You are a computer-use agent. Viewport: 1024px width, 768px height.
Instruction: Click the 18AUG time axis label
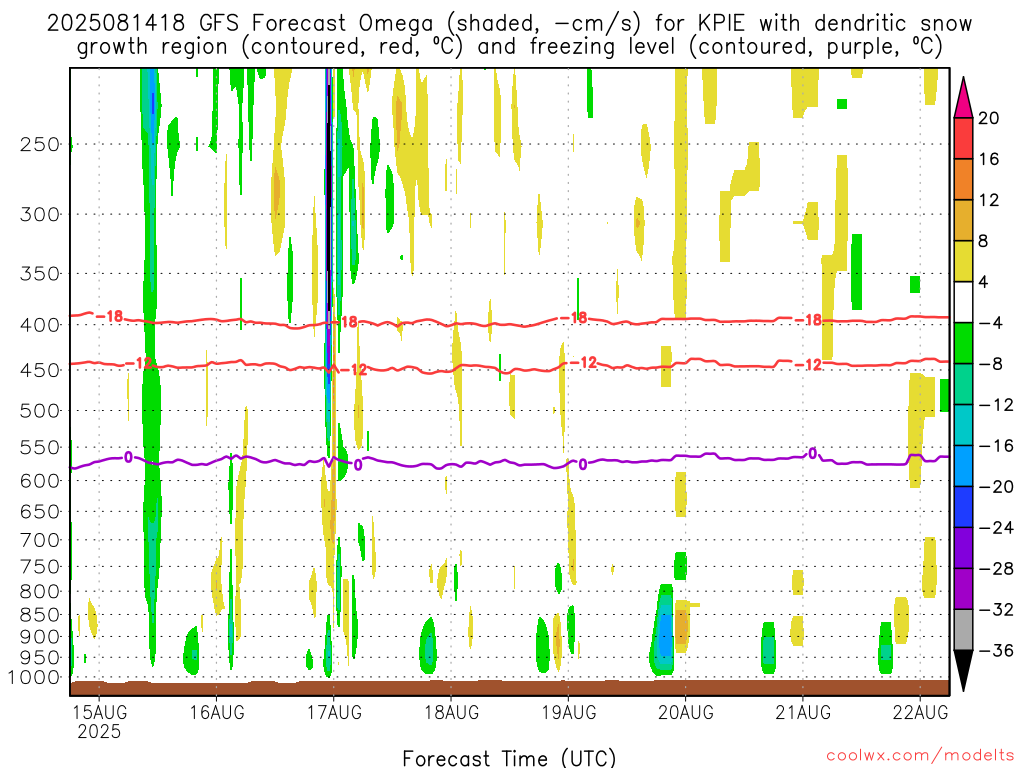pyautogui.click(x=451, y=712)
